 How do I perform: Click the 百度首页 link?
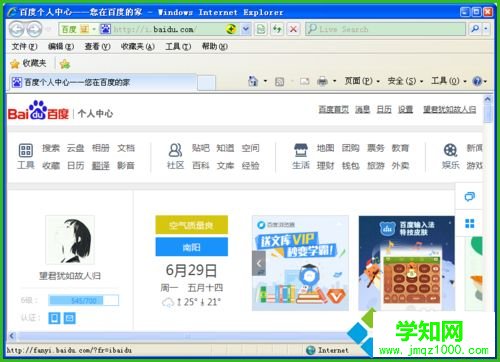click(x=333, y=109)
